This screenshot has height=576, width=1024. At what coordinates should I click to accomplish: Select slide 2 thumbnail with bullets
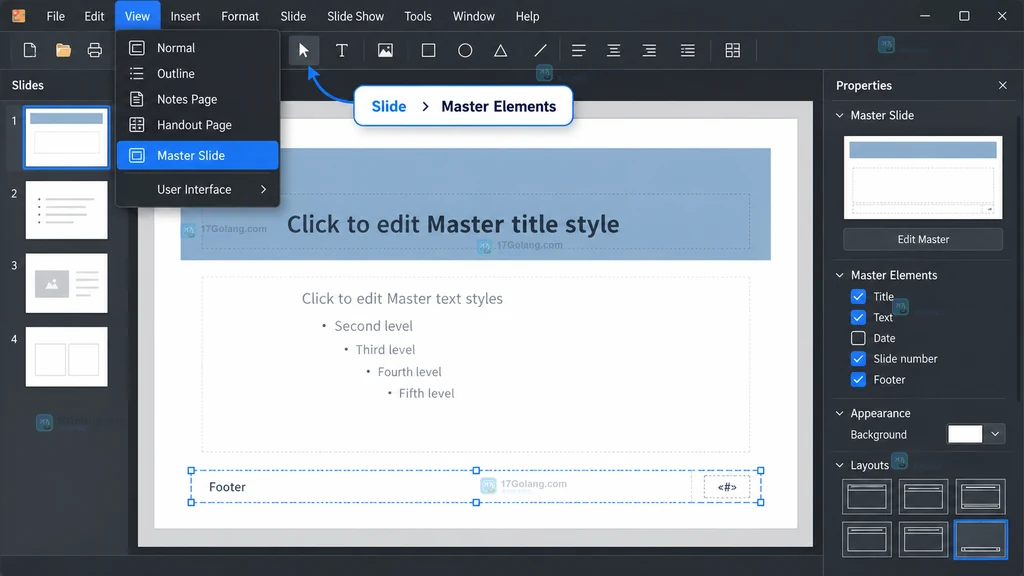point(67,210)
